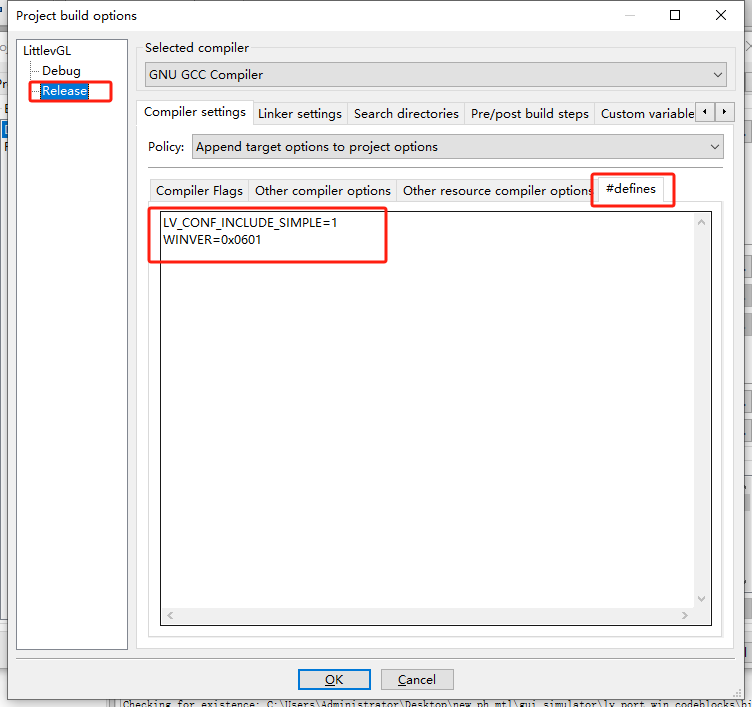This screenshot has height=707, width=752.
Task: Select the Debug build target
Action: [x=61, y=71]
